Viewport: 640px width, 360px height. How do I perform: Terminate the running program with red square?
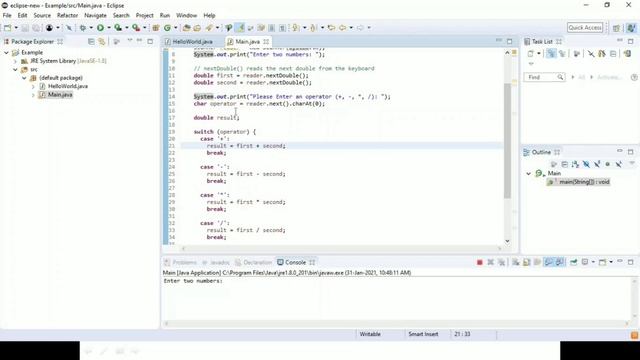tap(480, 262)
